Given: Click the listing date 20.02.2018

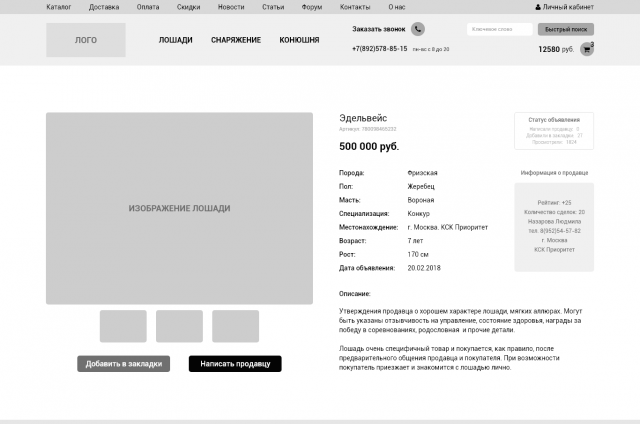Looking at the screenshot, I should (x=424, y=268).
